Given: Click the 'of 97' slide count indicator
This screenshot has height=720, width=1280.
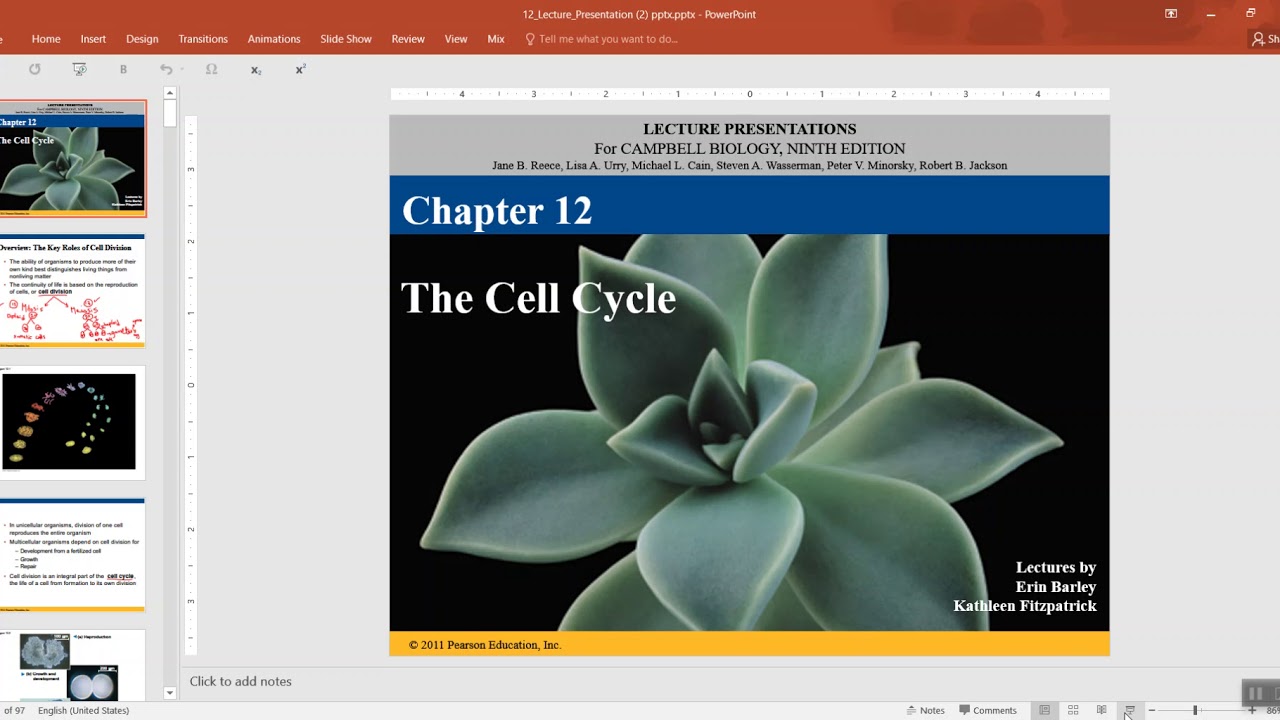Looking at the screenshot, I should [x=14, y=710].
